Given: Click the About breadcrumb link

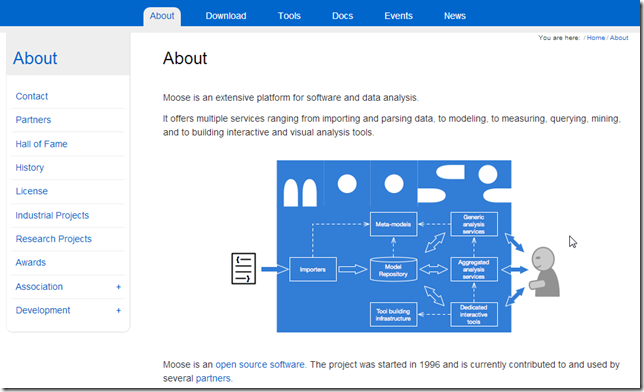Looking at the screenshot, I should pyautogui.click(x=619, y=38).
